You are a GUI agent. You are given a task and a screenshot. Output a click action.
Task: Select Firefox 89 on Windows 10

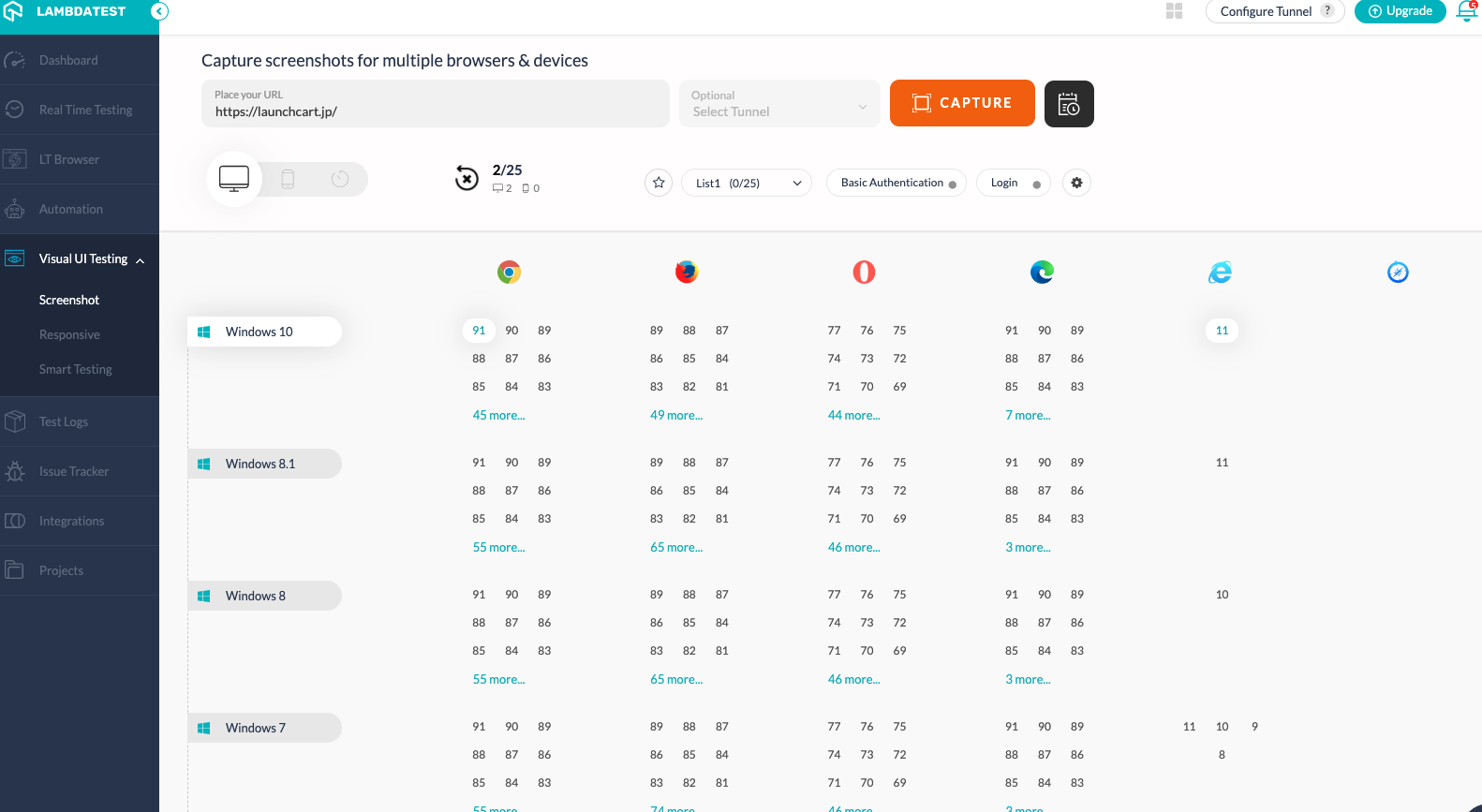[657, 331]
